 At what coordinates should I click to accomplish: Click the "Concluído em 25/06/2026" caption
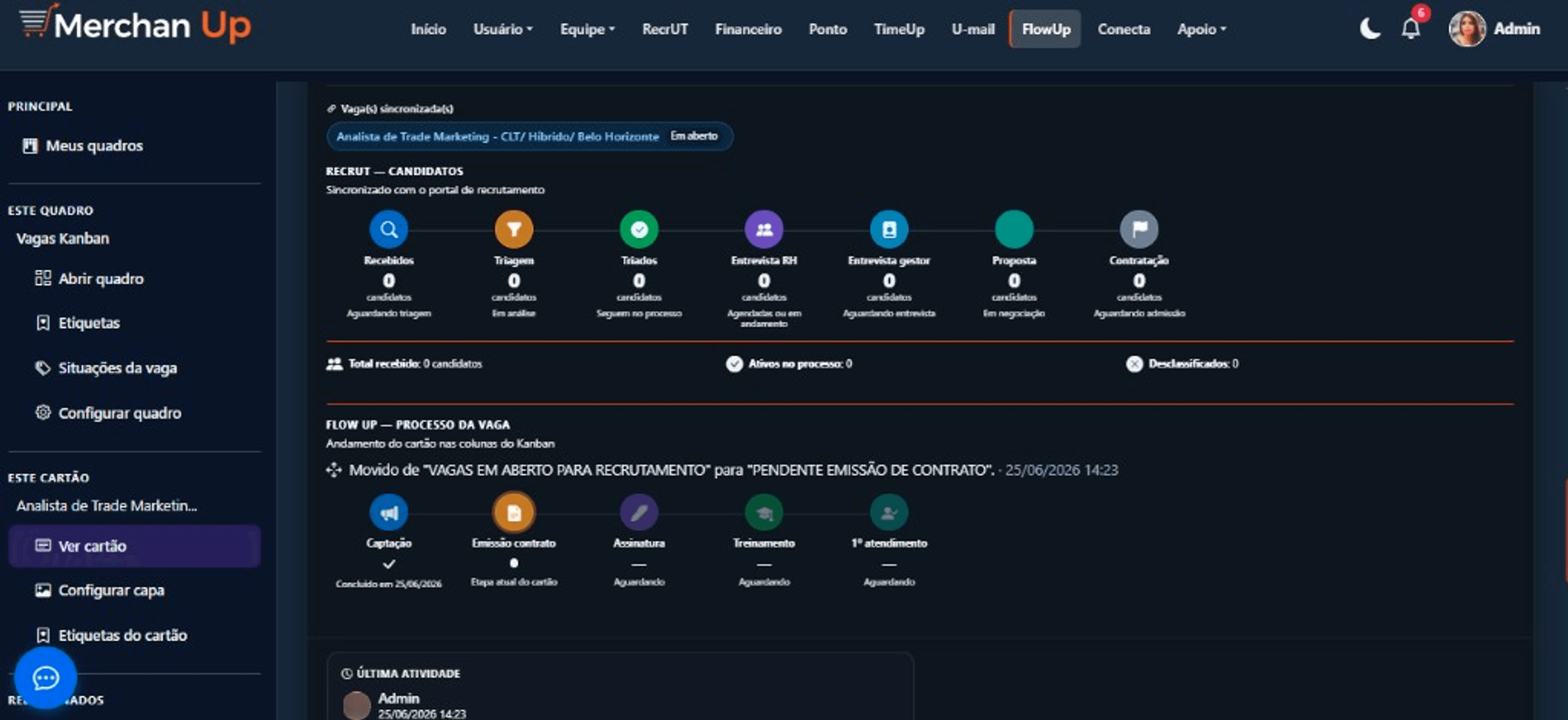tap(389, 584)
